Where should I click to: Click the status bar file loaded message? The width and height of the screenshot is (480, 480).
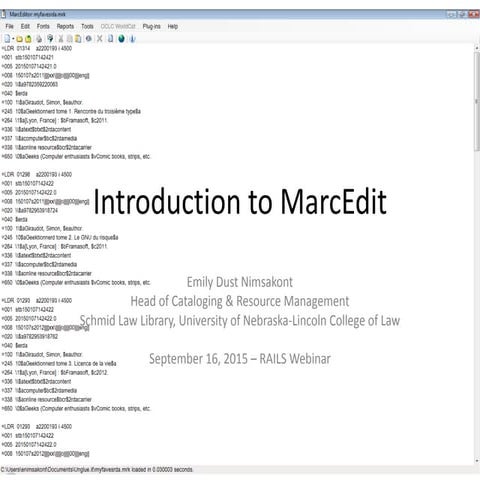pos(97,470)
